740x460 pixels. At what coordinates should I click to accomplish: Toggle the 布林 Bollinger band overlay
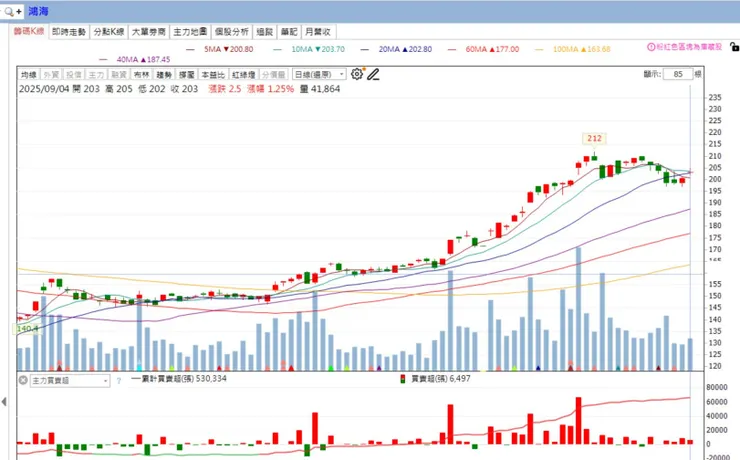click(x=142, y=75)
